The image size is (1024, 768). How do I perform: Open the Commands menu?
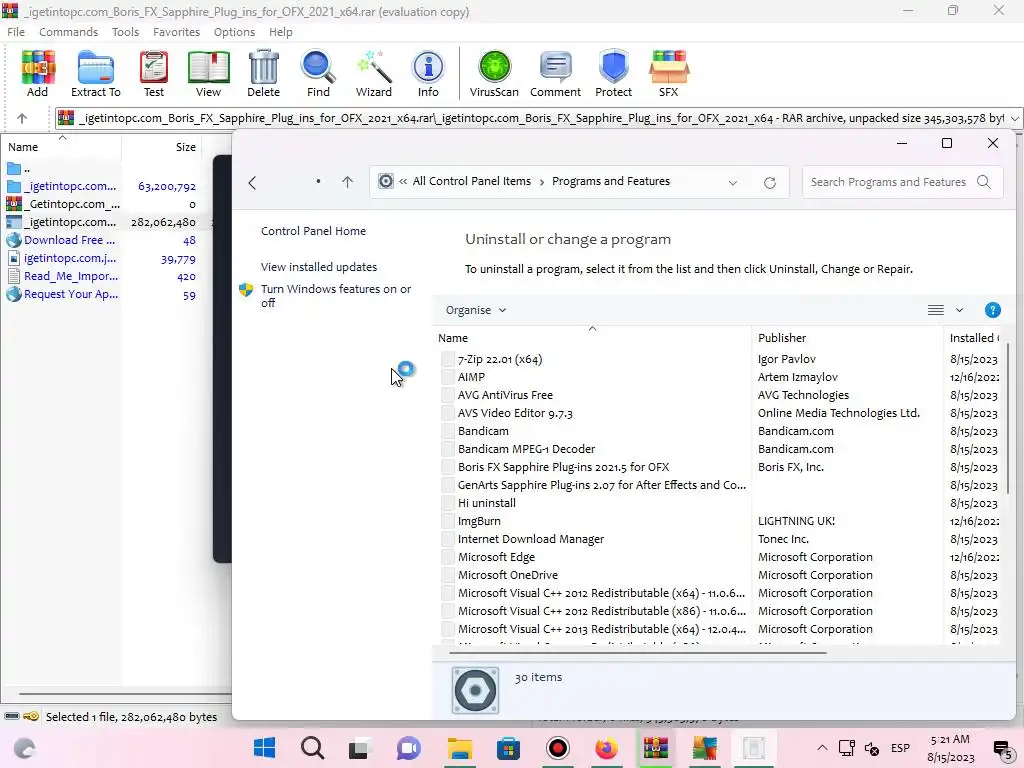69,32
